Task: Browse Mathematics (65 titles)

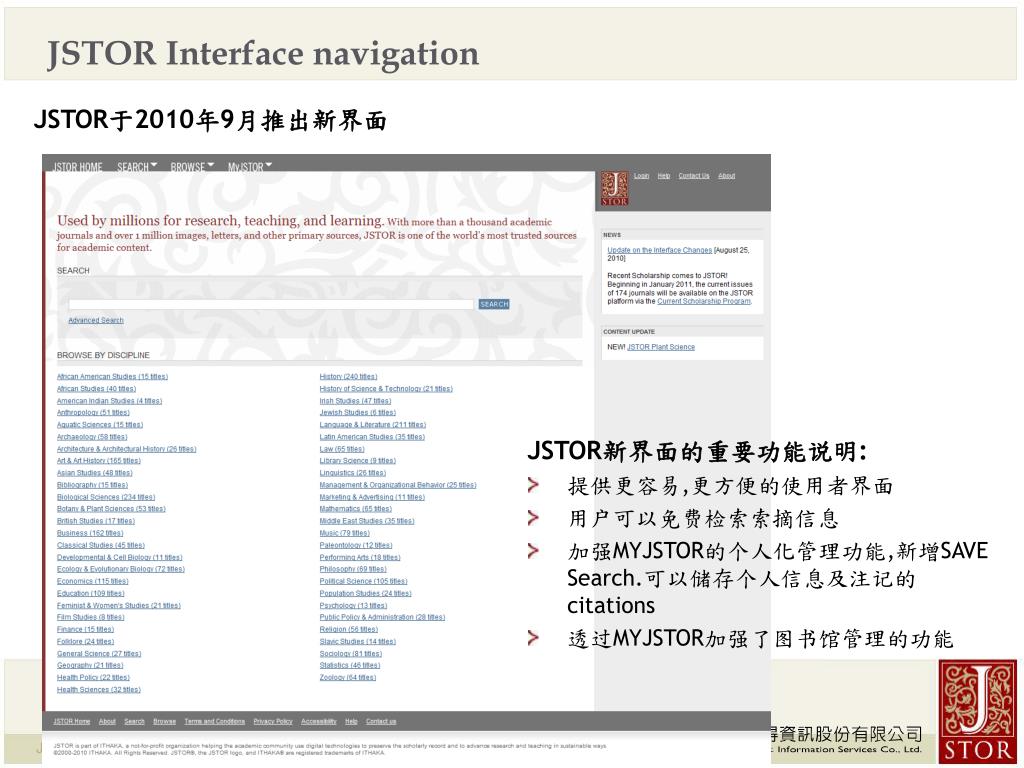Action: [x=355, y=509]
